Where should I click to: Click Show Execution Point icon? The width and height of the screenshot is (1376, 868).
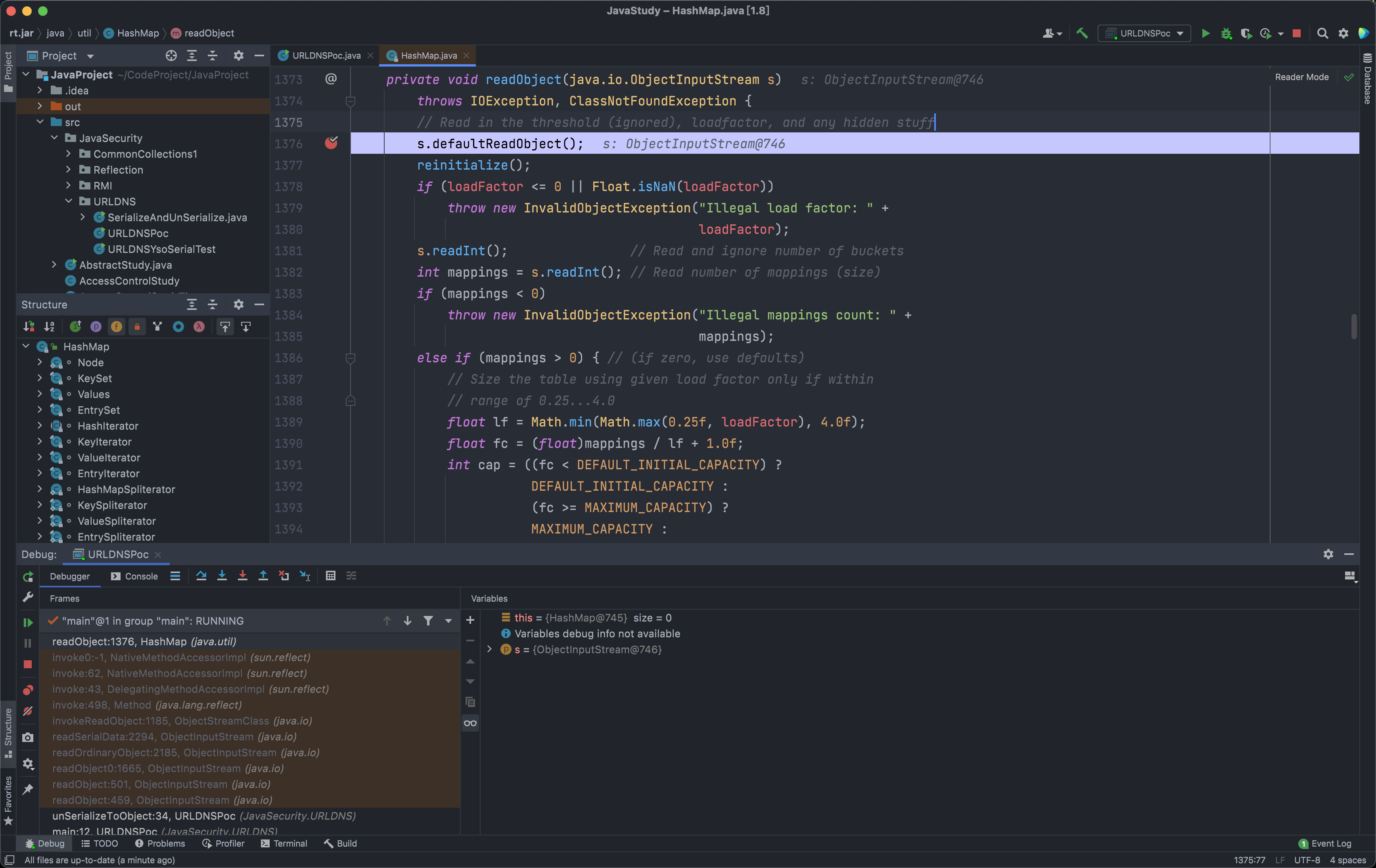[x=175, y=575]
